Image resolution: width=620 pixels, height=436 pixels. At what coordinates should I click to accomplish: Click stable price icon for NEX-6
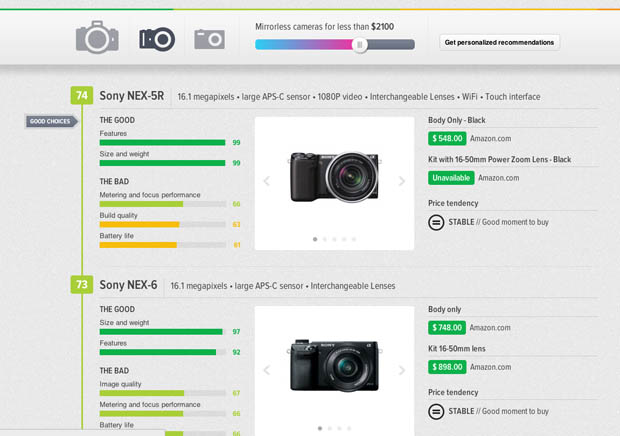tap(436, 411)
